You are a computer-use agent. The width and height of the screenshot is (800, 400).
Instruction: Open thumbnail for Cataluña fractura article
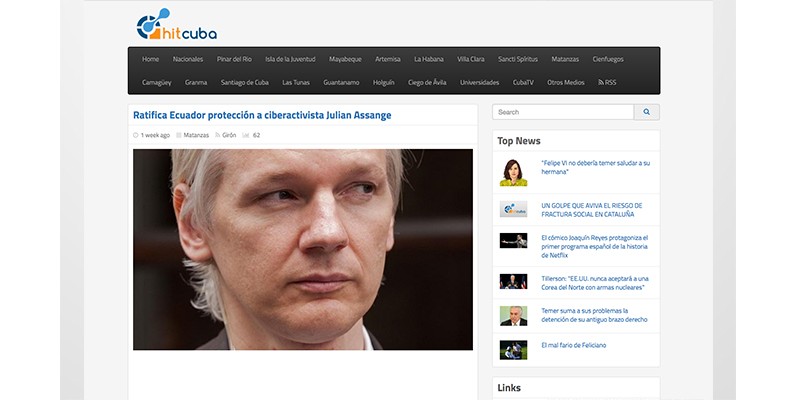click(x=513, y=209)
